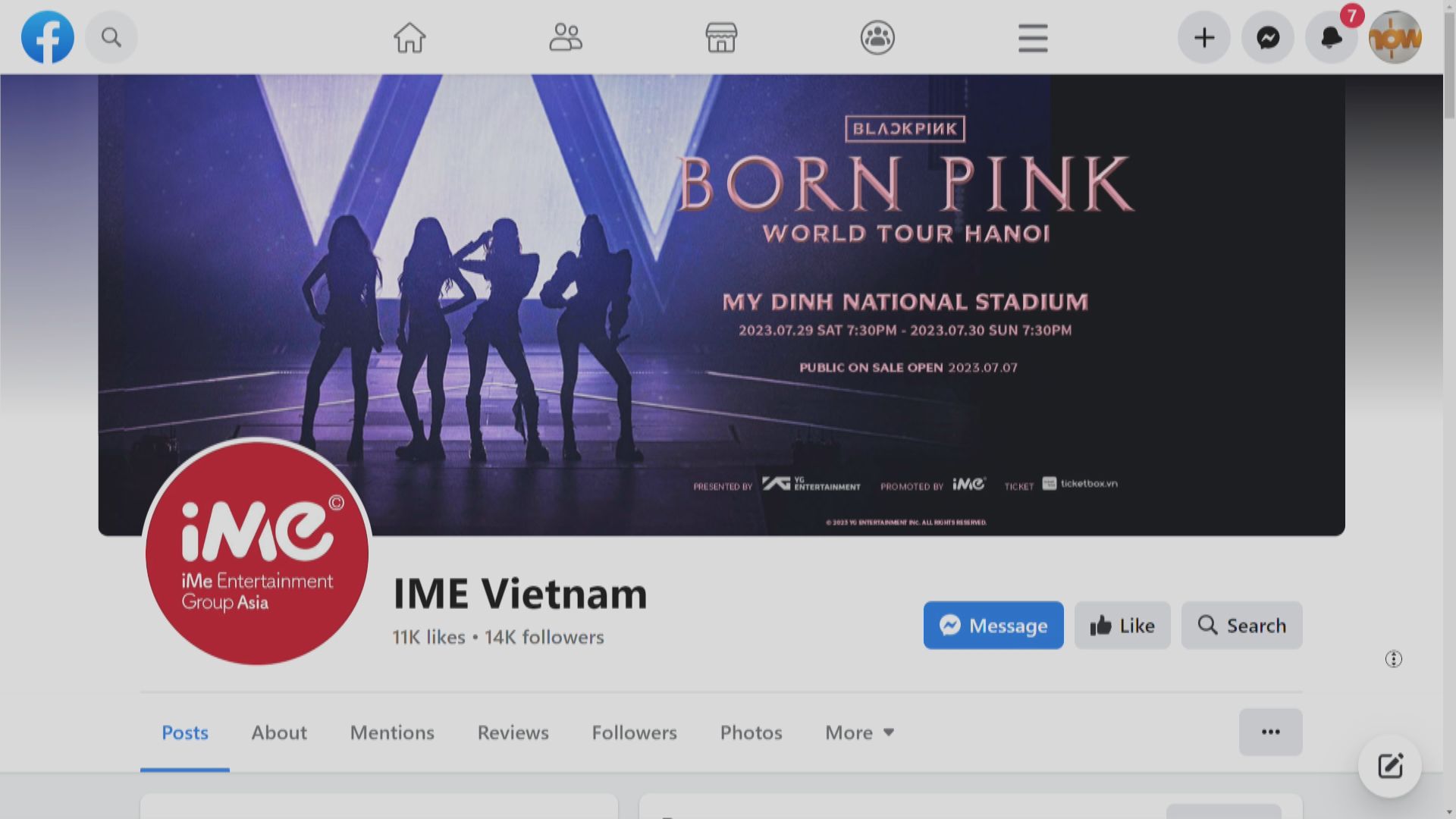Open the Facebook home feed icon
The image size is (1456, 819).
point(409,36)
